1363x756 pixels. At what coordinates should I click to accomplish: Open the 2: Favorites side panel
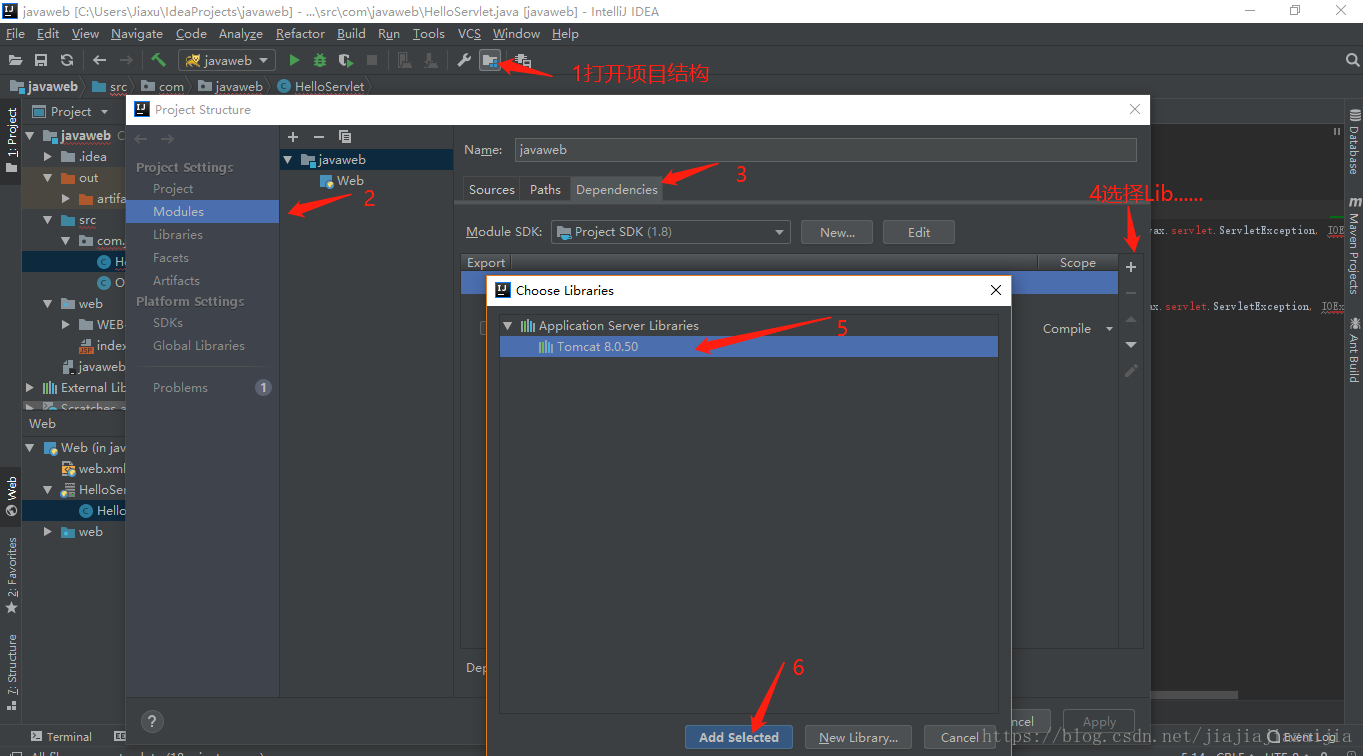click(x=12, y=574)
